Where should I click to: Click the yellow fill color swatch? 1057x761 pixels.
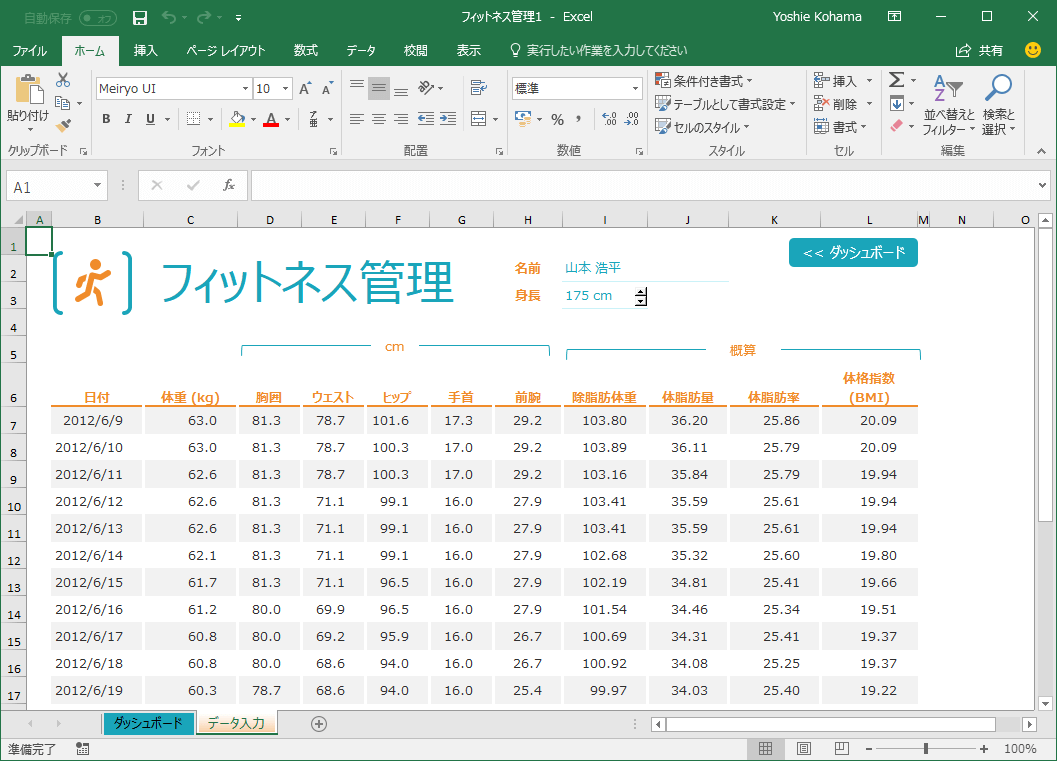[x=237, y=119]
